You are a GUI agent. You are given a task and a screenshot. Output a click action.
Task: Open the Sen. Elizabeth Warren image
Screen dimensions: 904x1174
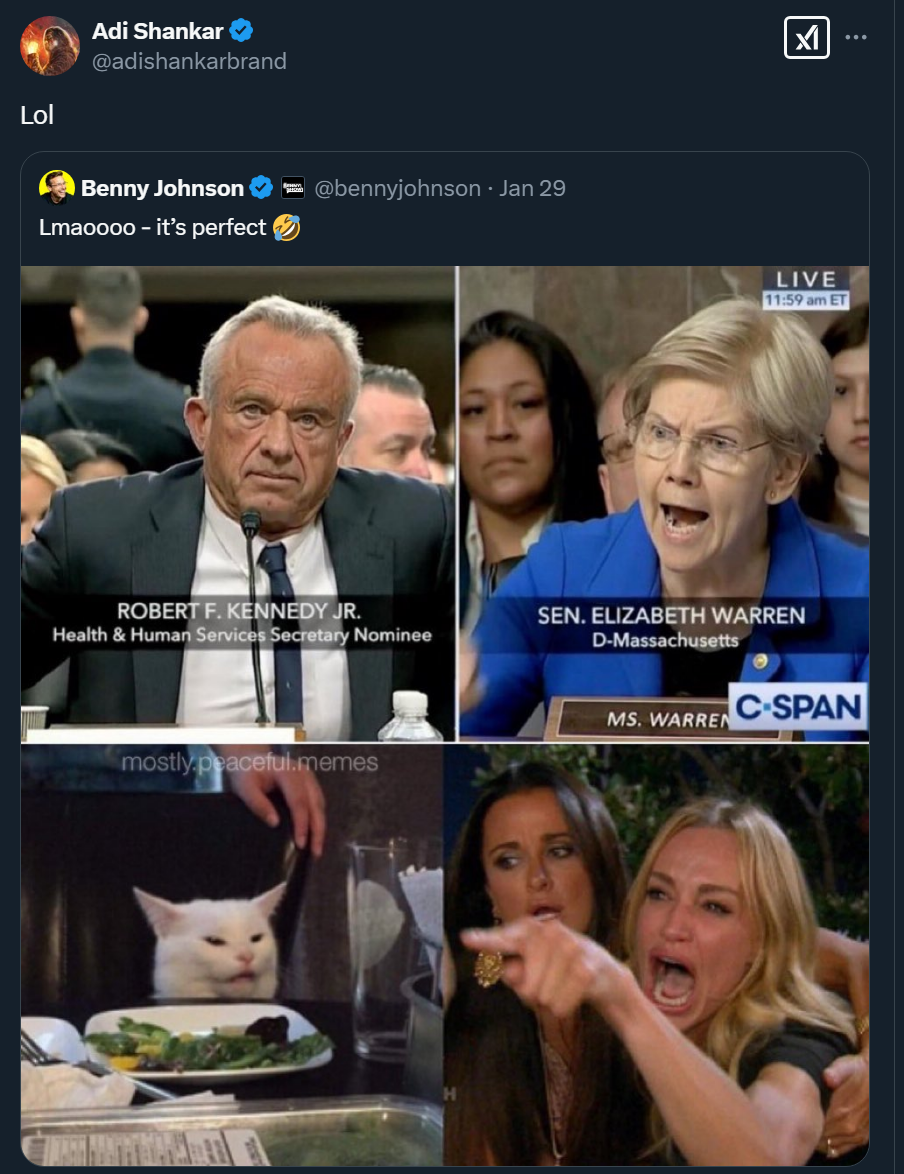click(664, 504)
